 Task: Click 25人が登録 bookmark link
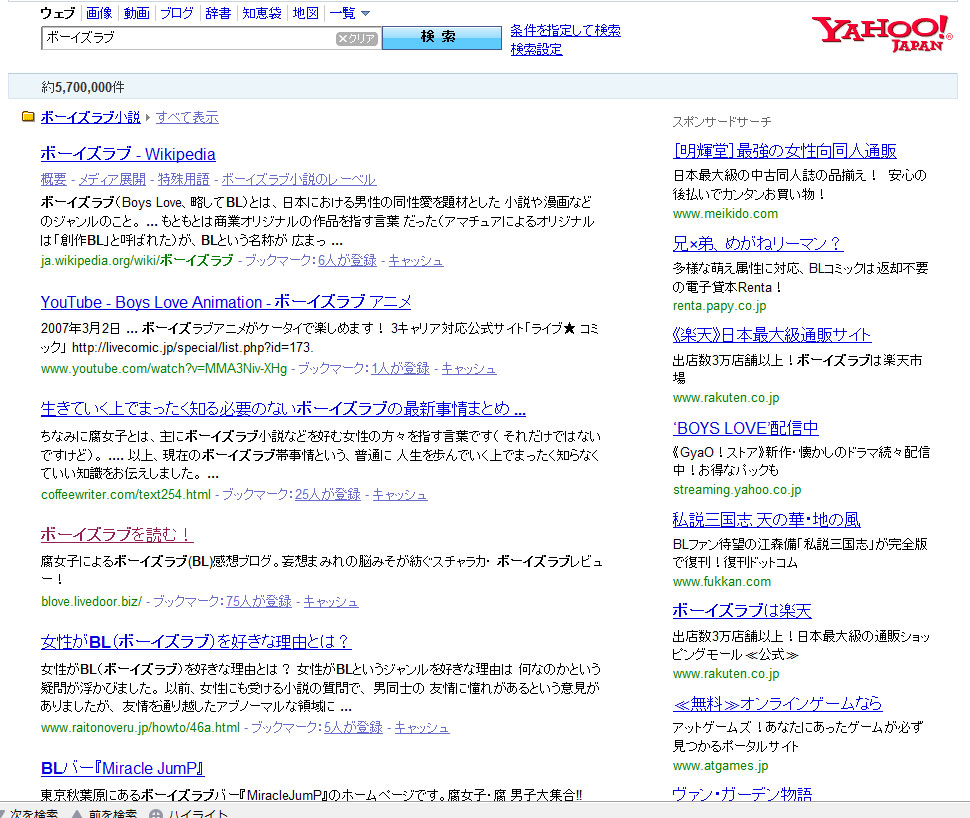click(x=328, y=494)
